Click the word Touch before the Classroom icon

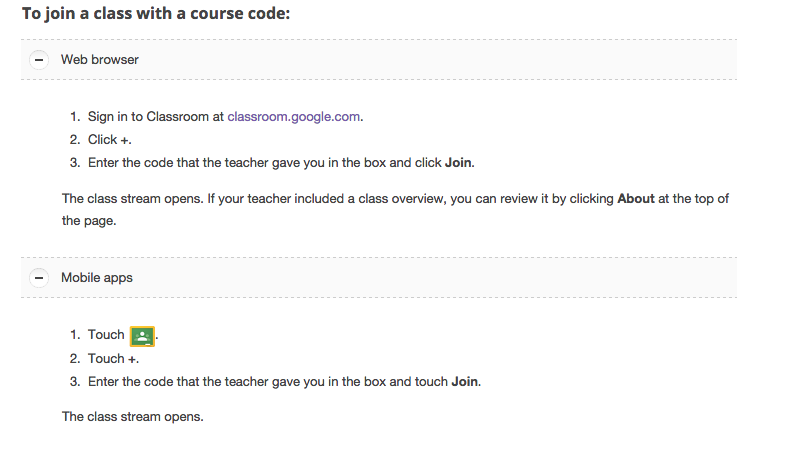[x=106, y=335]
